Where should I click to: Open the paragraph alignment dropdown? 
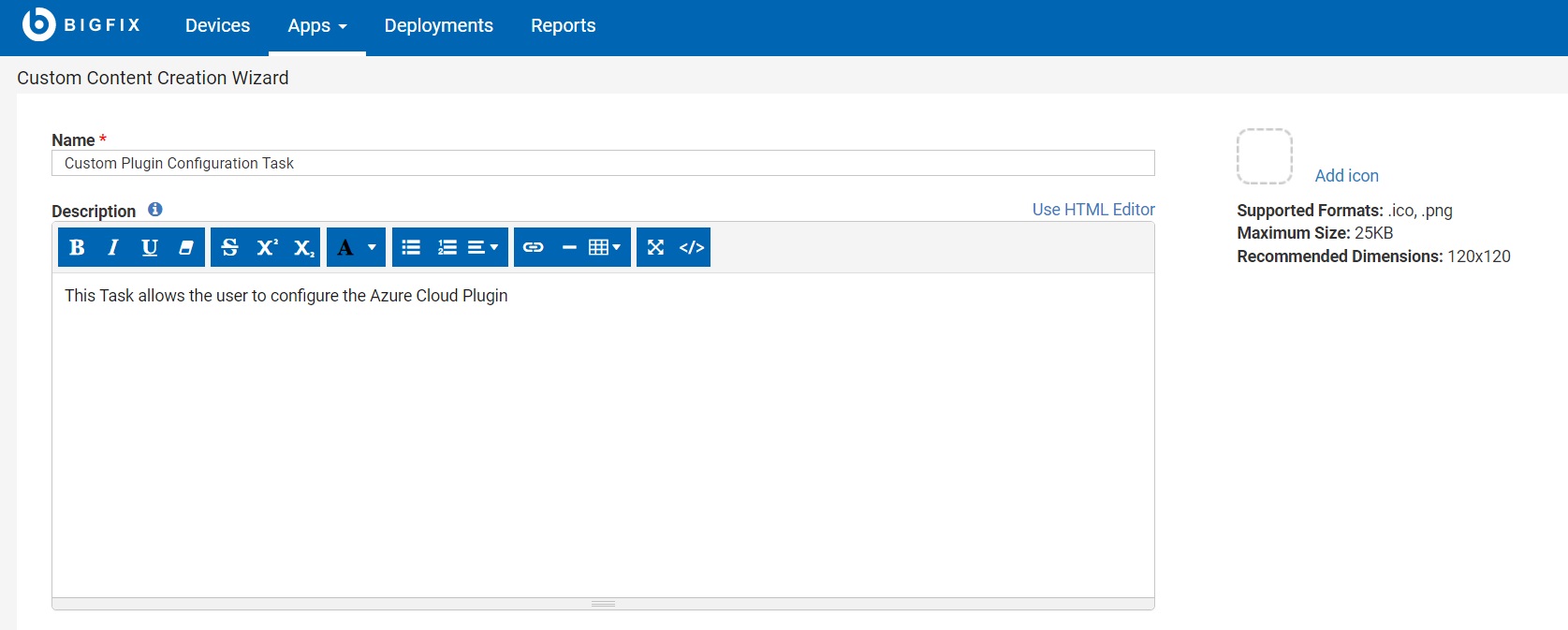pos(483,247)
